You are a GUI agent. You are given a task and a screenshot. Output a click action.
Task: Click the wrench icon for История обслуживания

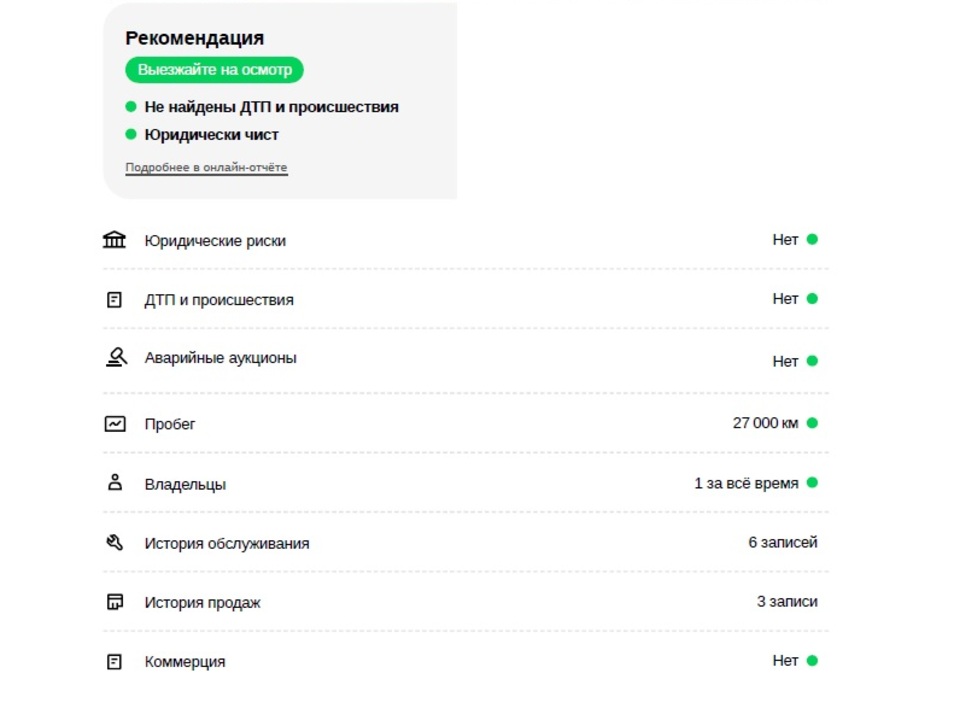114,542
